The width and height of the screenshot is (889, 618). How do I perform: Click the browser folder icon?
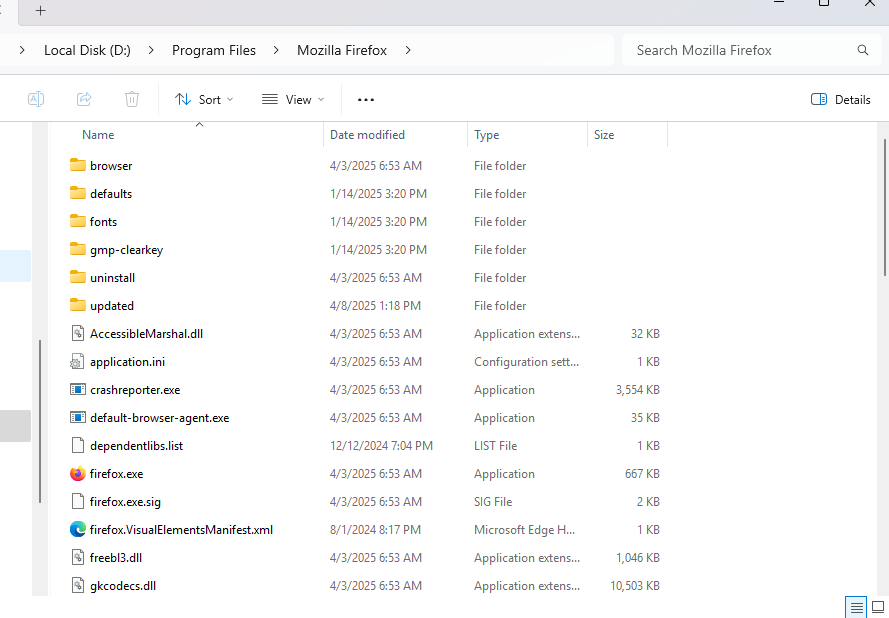pyautogui.click(x=78, y=165)
